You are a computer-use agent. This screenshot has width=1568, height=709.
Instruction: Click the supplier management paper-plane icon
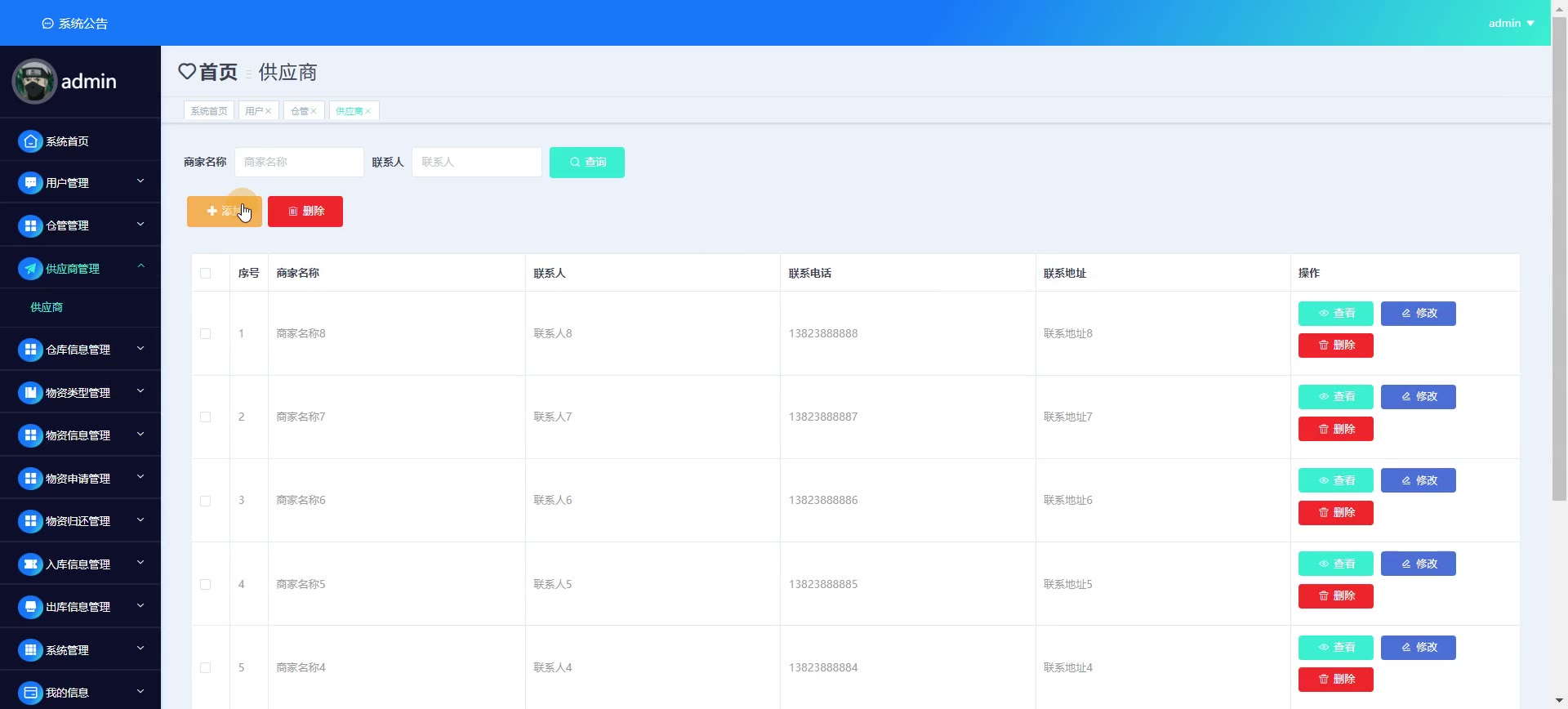[x=30, y=269]
